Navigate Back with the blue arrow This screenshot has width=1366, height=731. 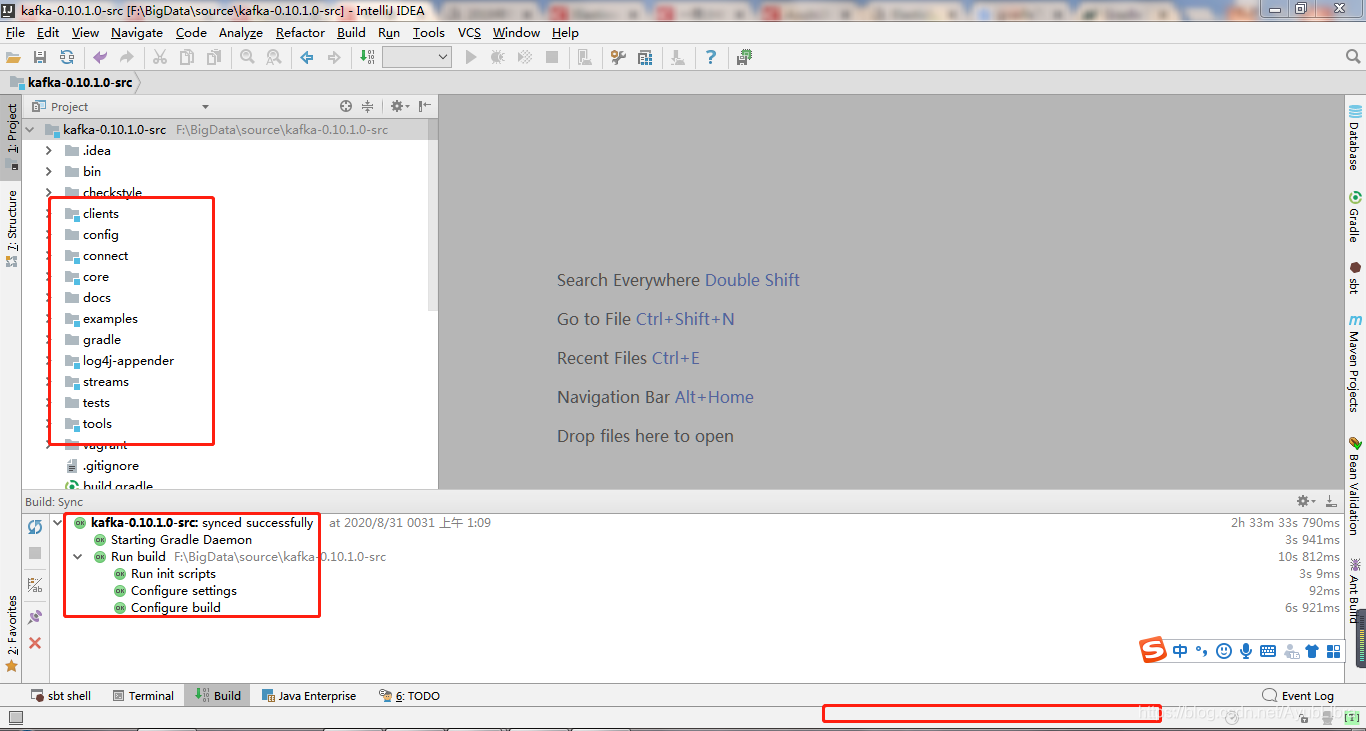click(x=307, y=58)
